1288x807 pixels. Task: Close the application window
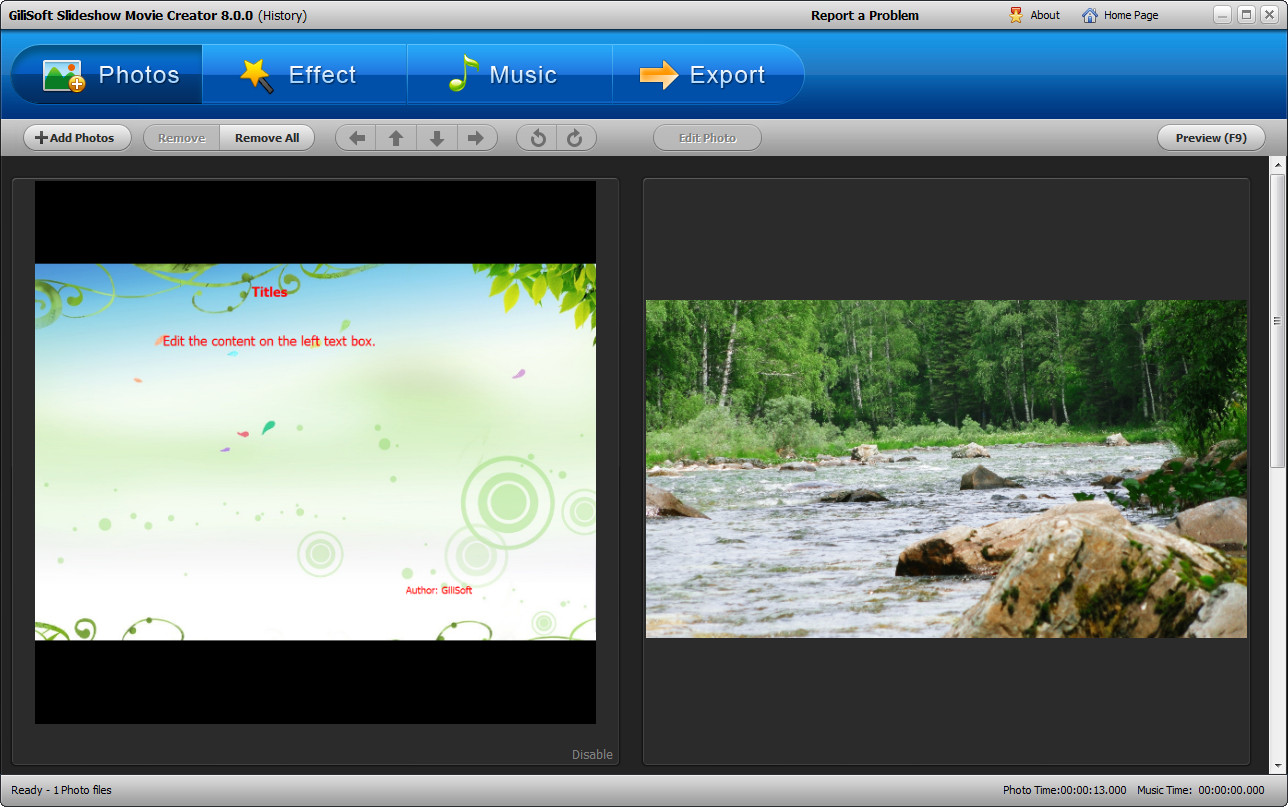pyautogui.click(x=1269, y=14)
